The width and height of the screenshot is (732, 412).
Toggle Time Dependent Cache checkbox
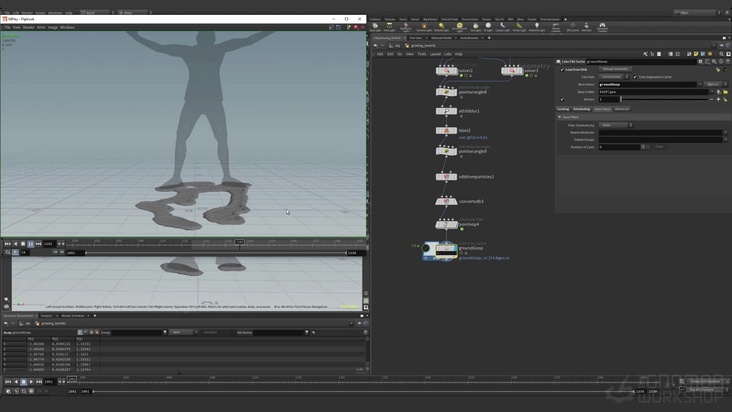click(635, 77)
